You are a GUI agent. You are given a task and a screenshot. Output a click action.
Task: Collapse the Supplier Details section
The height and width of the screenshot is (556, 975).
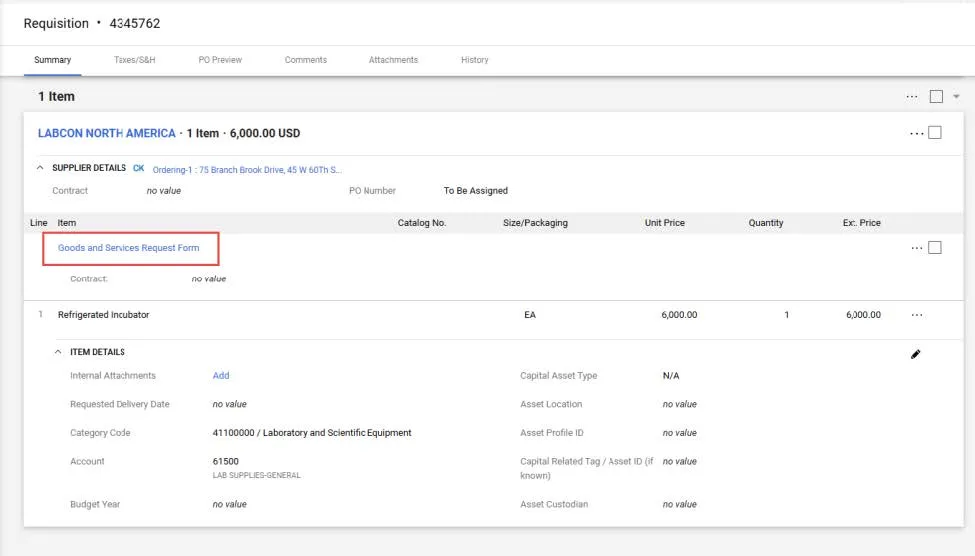[40, 168]
